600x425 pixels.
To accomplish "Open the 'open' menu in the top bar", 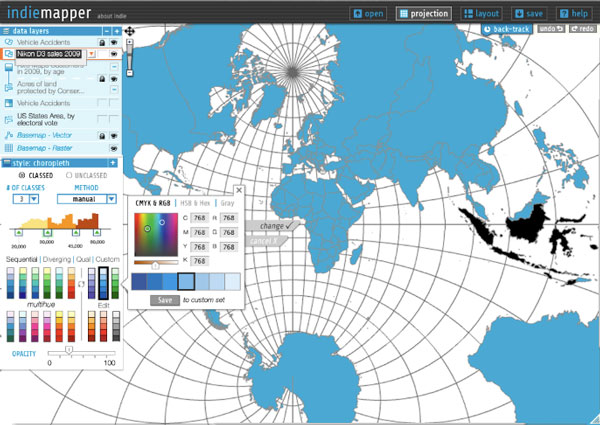I will click(368, 14).
